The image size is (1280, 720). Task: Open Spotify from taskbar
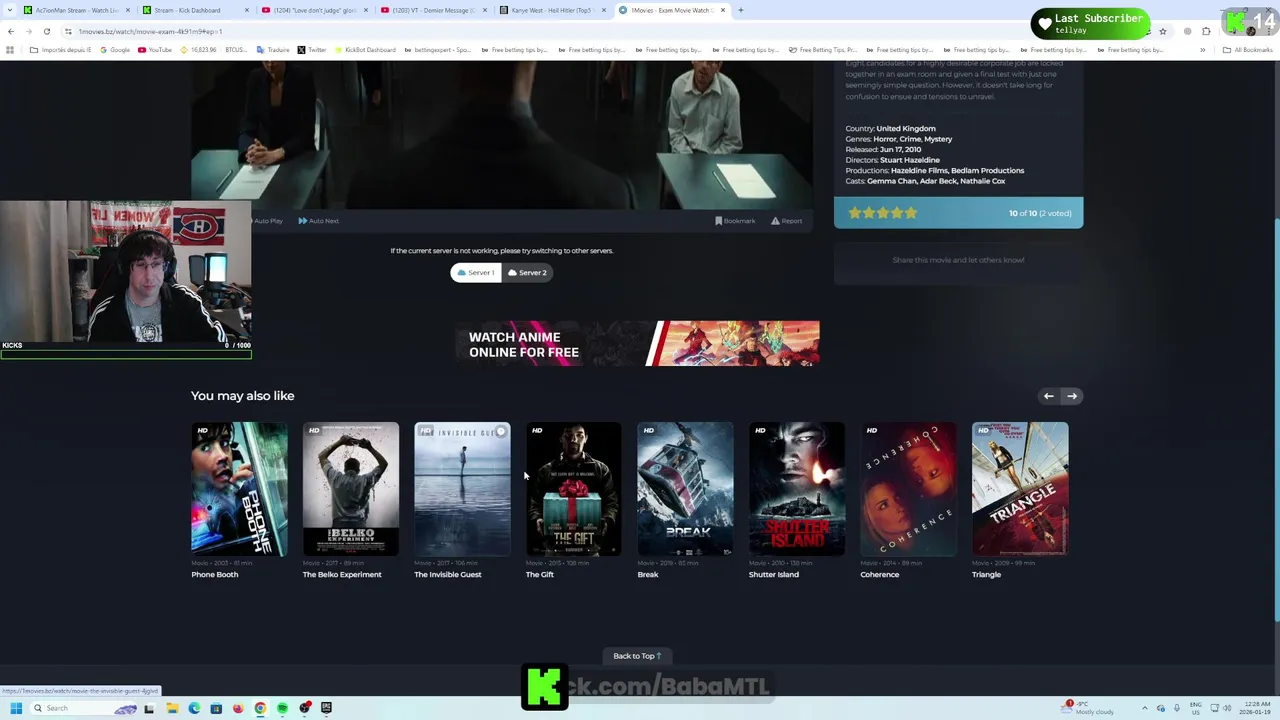282,708
